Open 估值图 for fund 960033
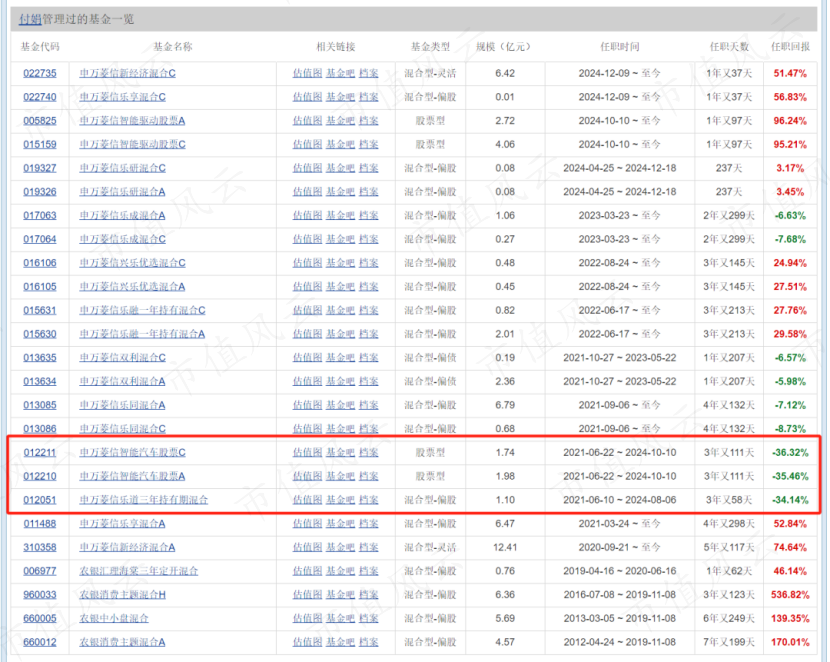 (307, 594)
